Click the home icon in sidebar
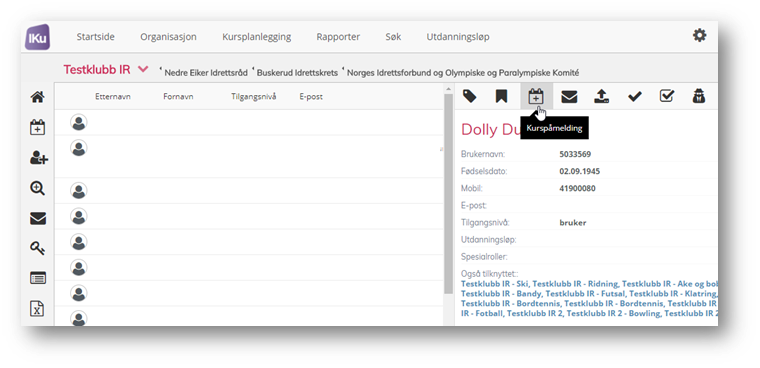 point(37,97)
